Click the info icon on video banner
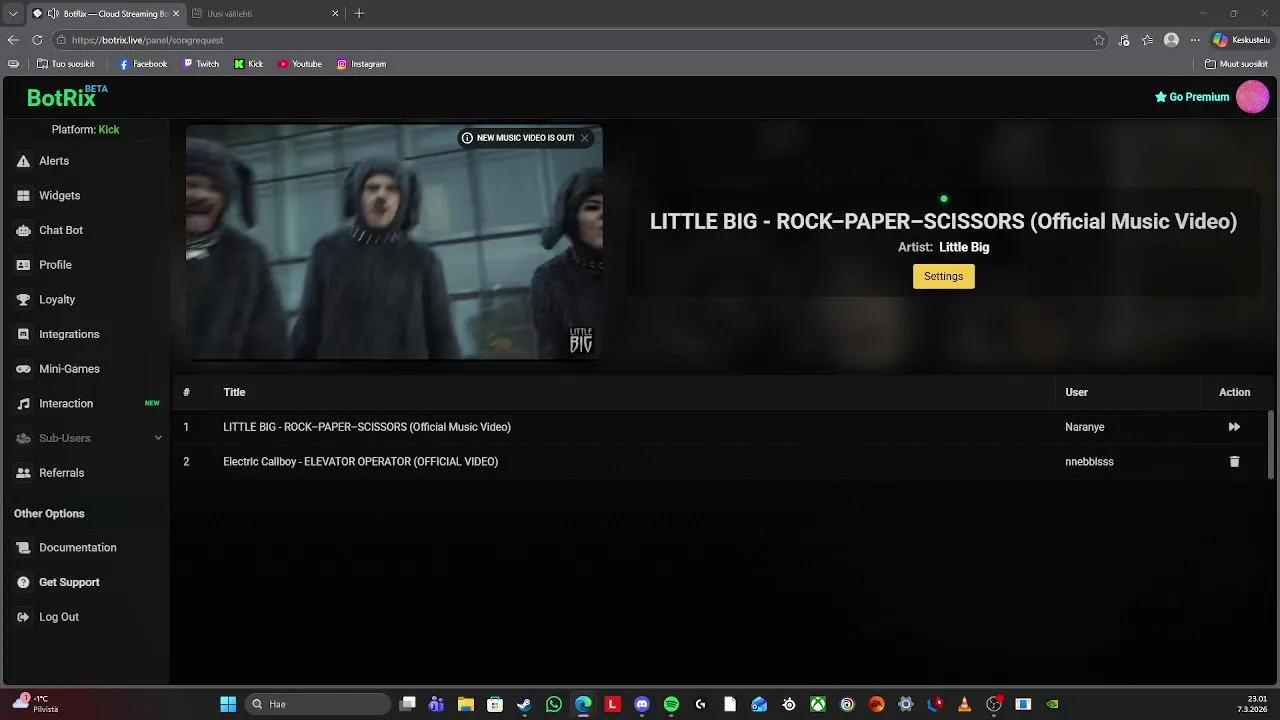1280x720 pixels. point(467,138)
